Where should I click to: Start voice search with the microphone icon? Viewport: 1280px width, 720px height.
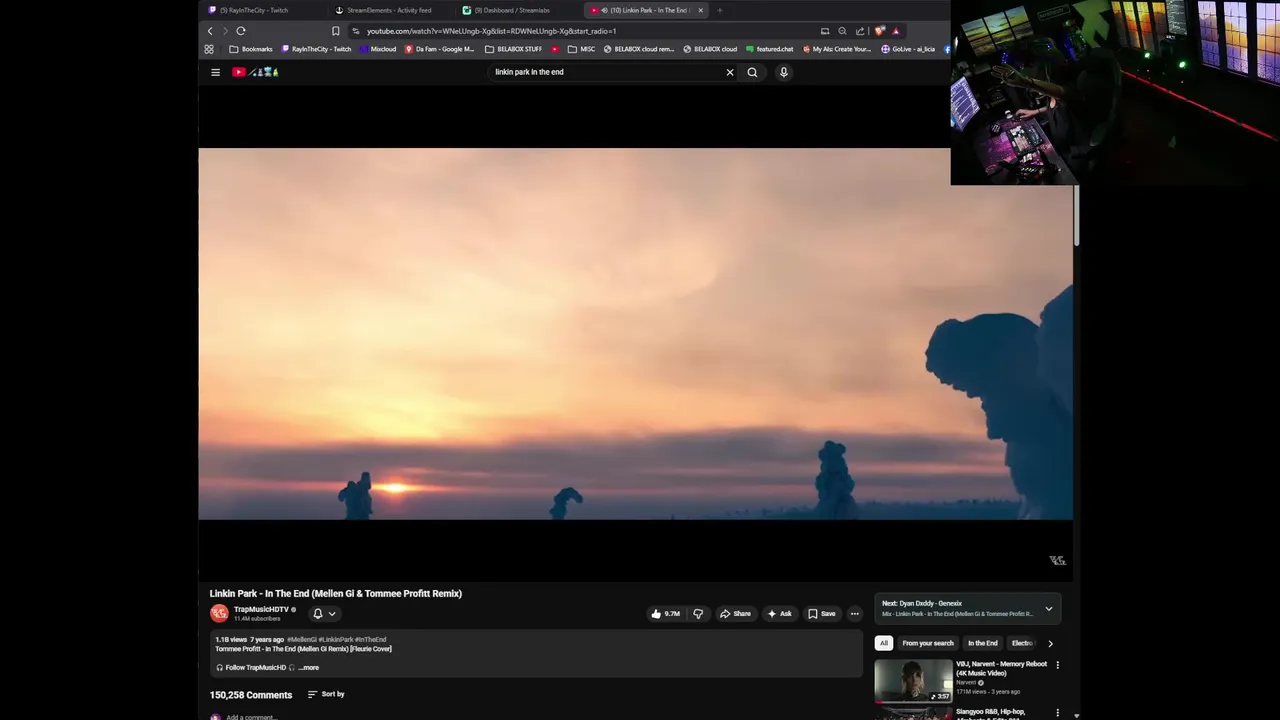(784, 72)
